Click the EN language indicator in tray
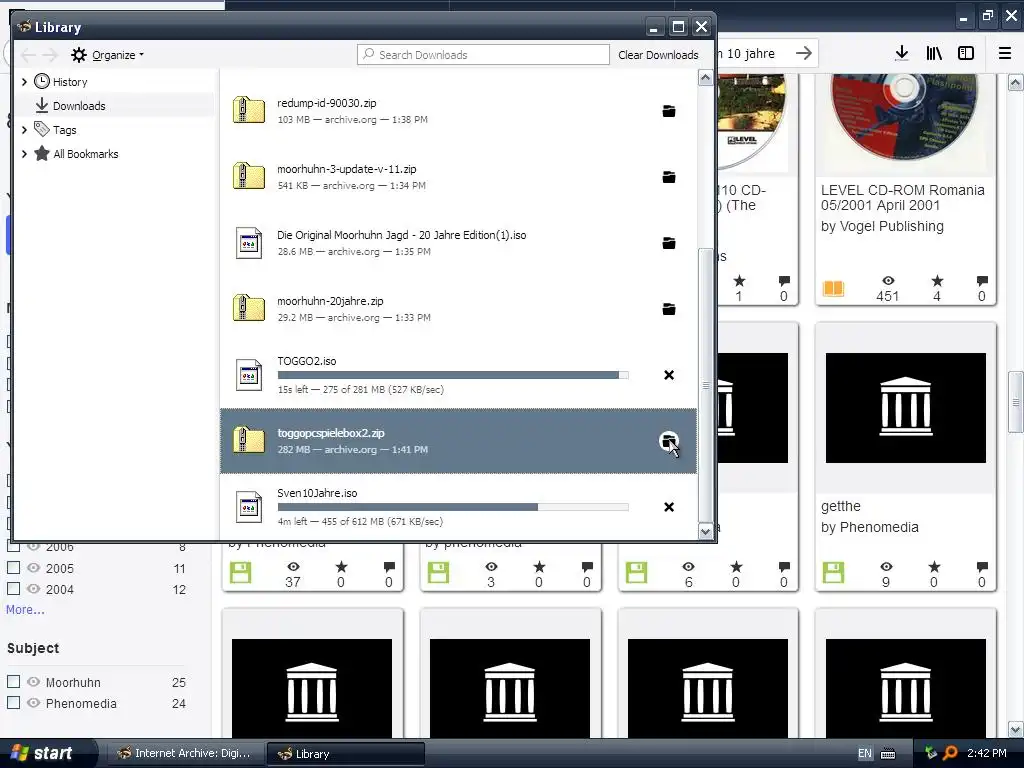The width and height of the screenshot is (1024, 768). click(865, 754)
